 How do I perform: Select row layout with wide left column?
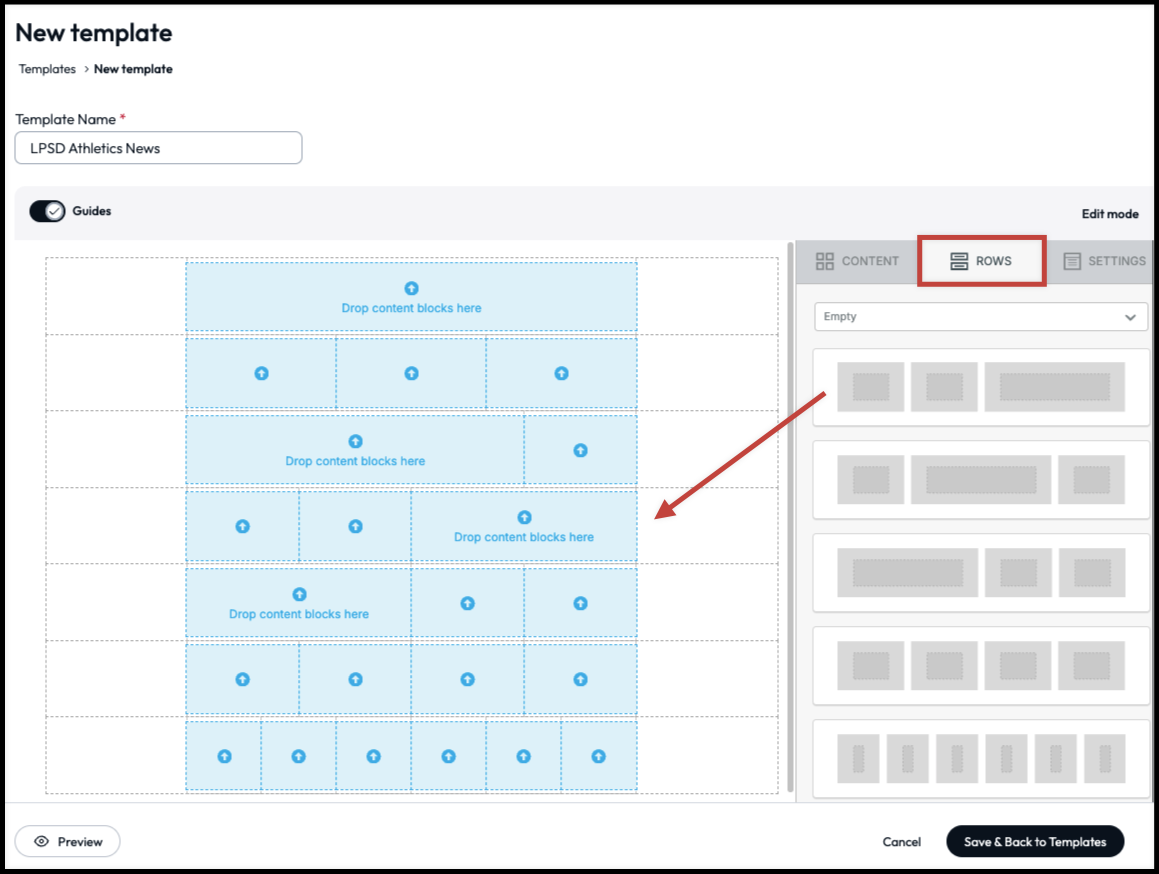[981, 573]
